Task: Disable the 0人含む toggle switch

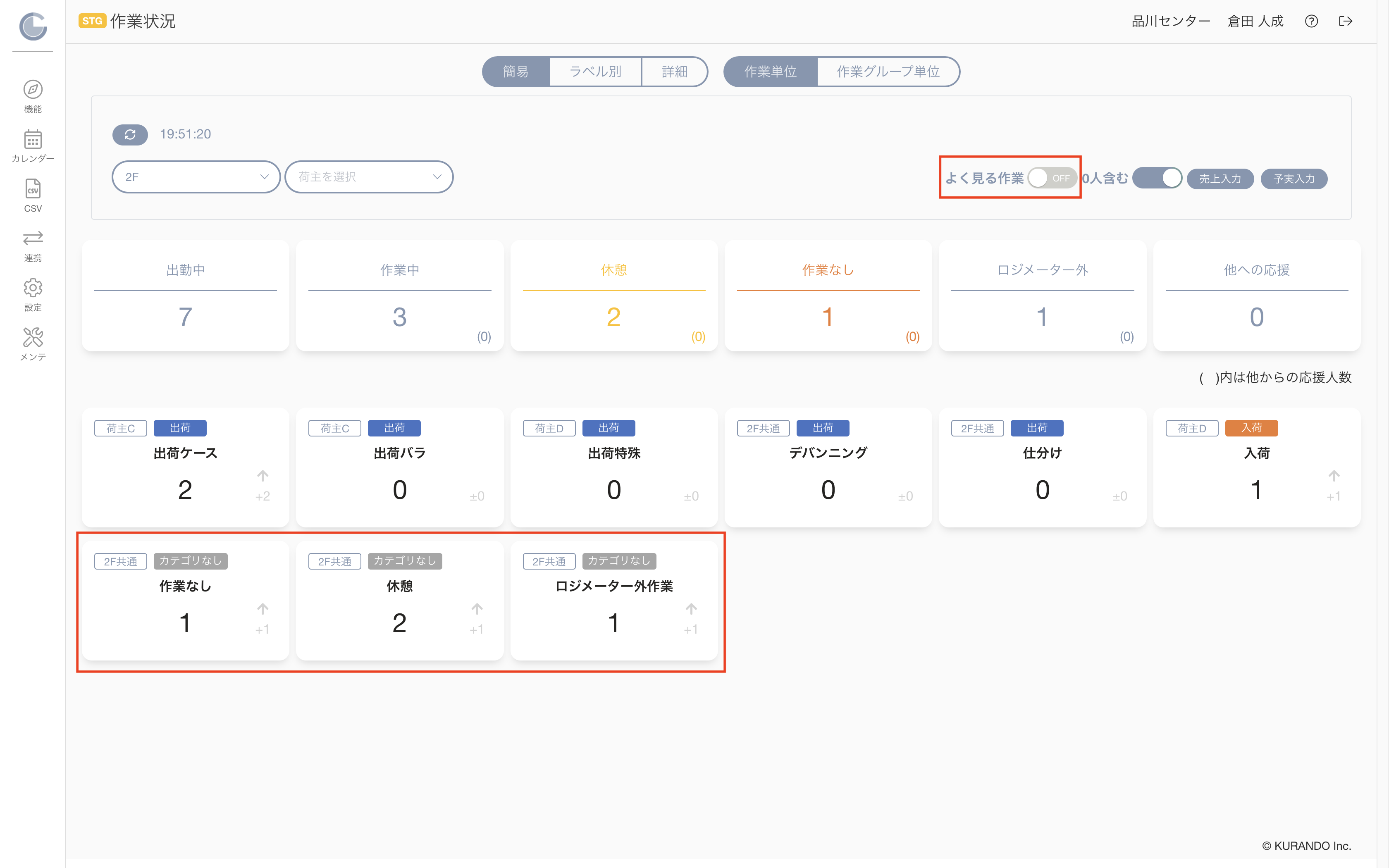Action: click(1157, 178)
